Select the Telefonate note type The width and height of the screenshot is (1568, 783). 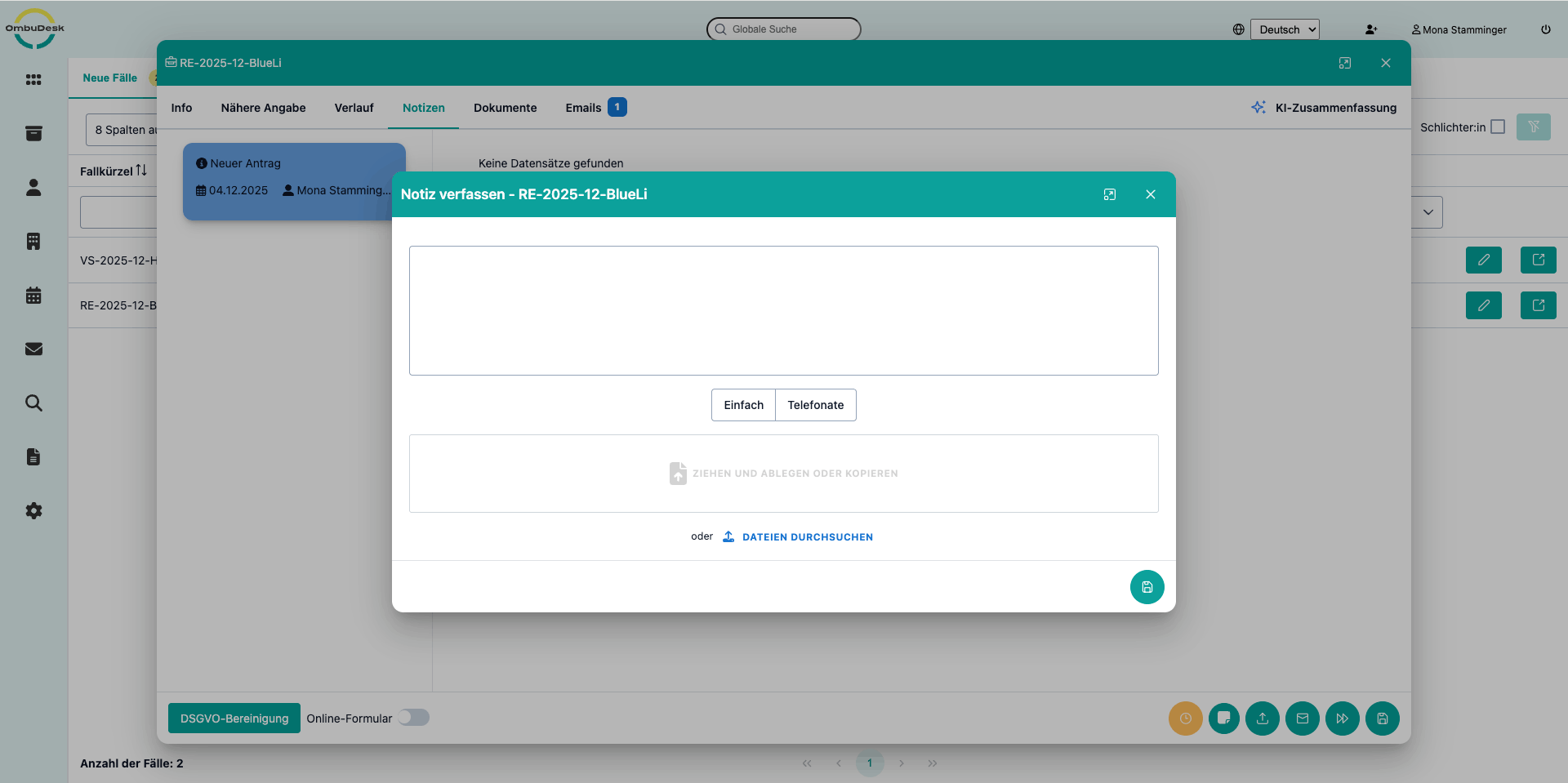tap(815, 405)
